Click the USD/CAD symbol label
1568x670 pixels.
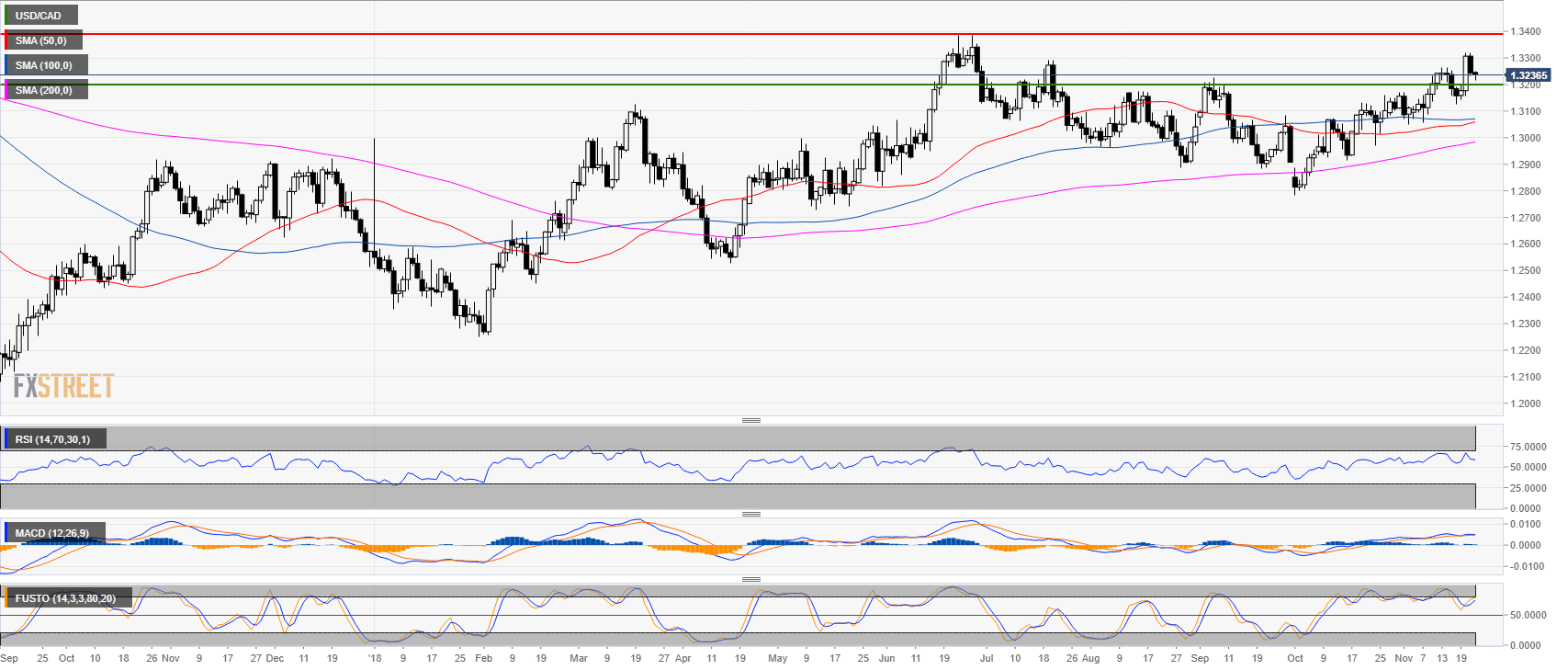click(39, 16)
